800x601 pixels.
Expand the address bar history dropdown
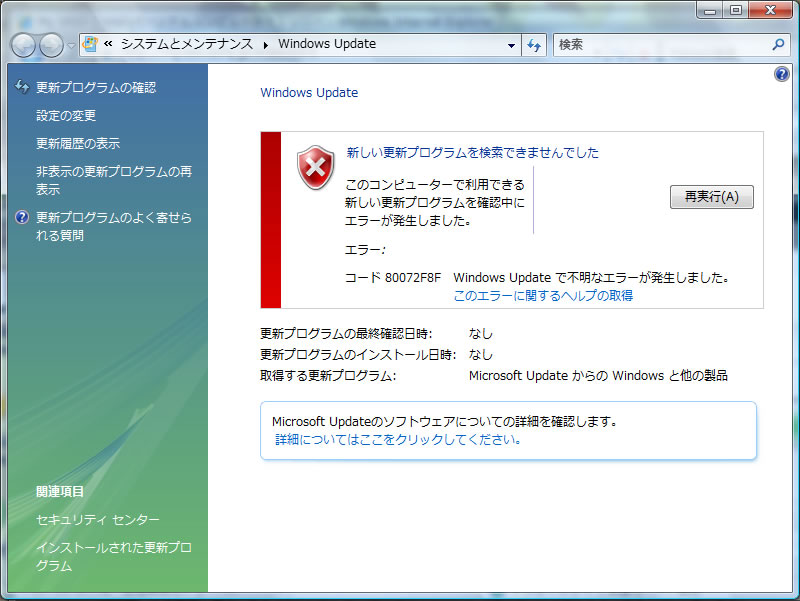tap(511, 45)
